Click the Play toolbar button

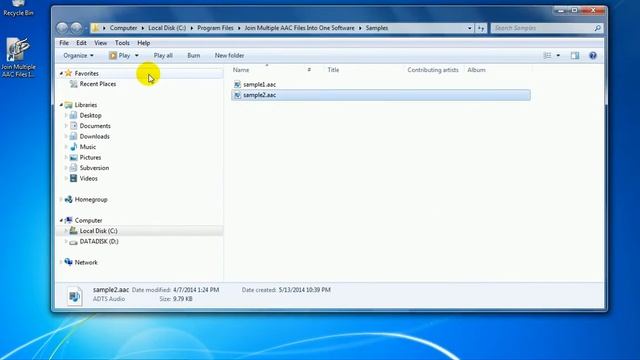(x=120, y=56)
